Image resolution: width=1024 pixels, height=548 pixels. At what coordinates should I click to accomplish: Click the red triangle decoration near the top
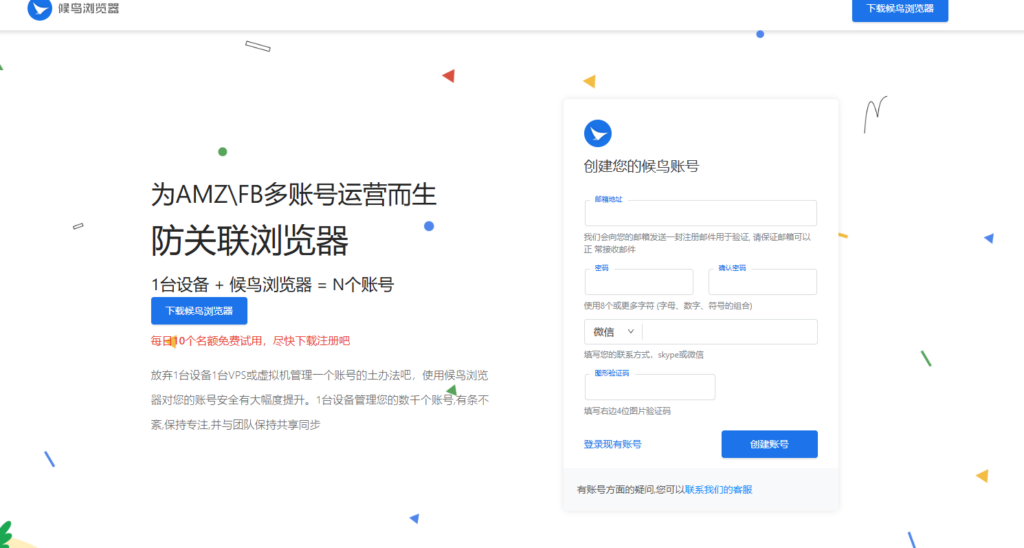coord(449,75)
